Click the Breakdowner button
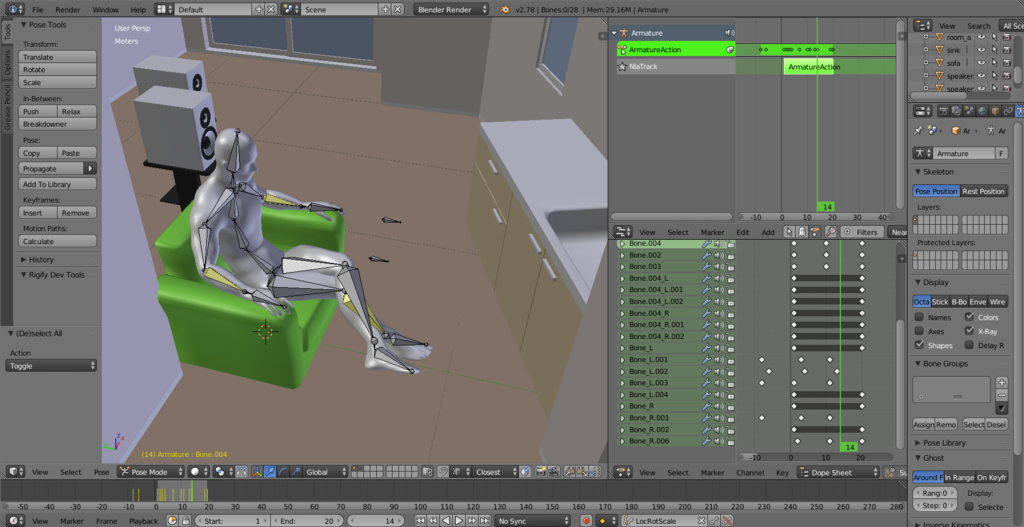 pos(57,123)
